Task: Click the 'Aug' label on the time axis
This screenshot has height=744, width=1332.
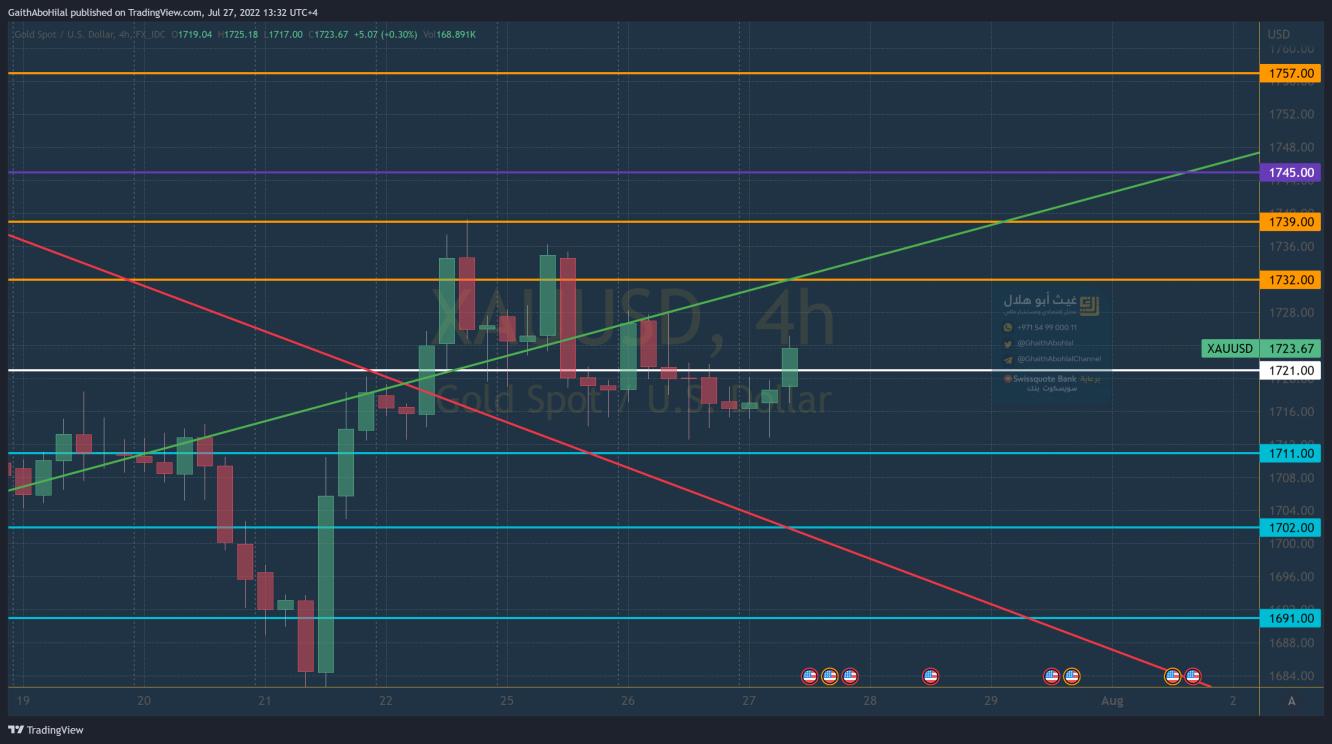Action: (1112, 701)
